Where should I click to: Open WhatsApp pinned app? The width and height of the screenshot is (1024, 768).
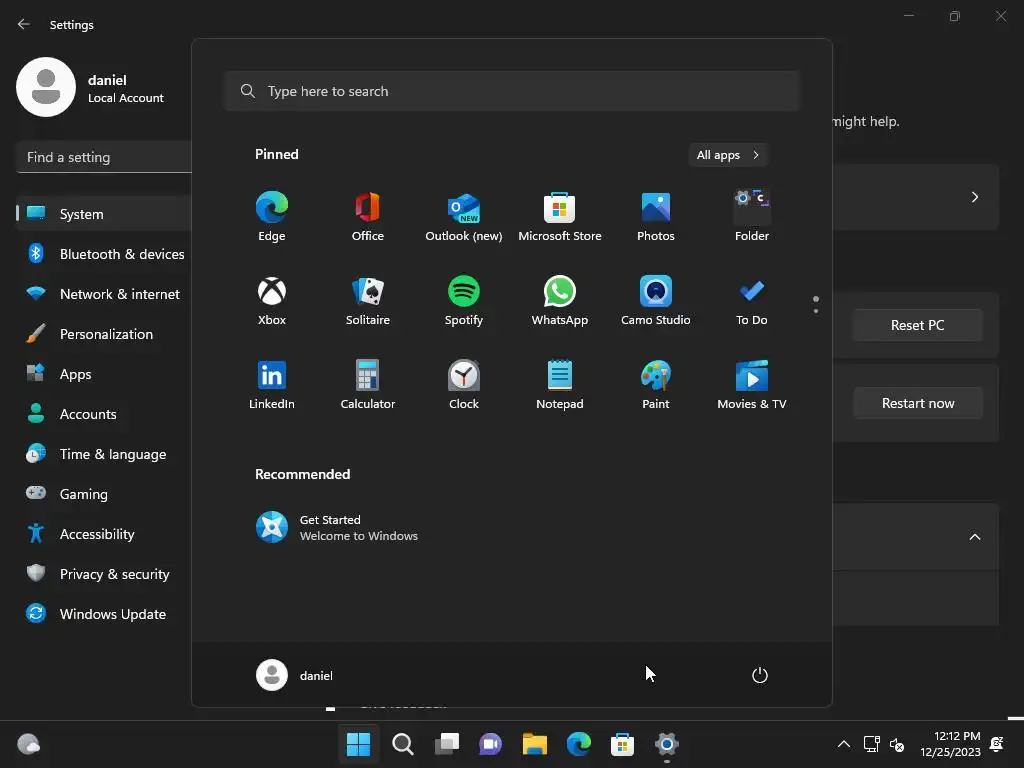pos(560,301)
